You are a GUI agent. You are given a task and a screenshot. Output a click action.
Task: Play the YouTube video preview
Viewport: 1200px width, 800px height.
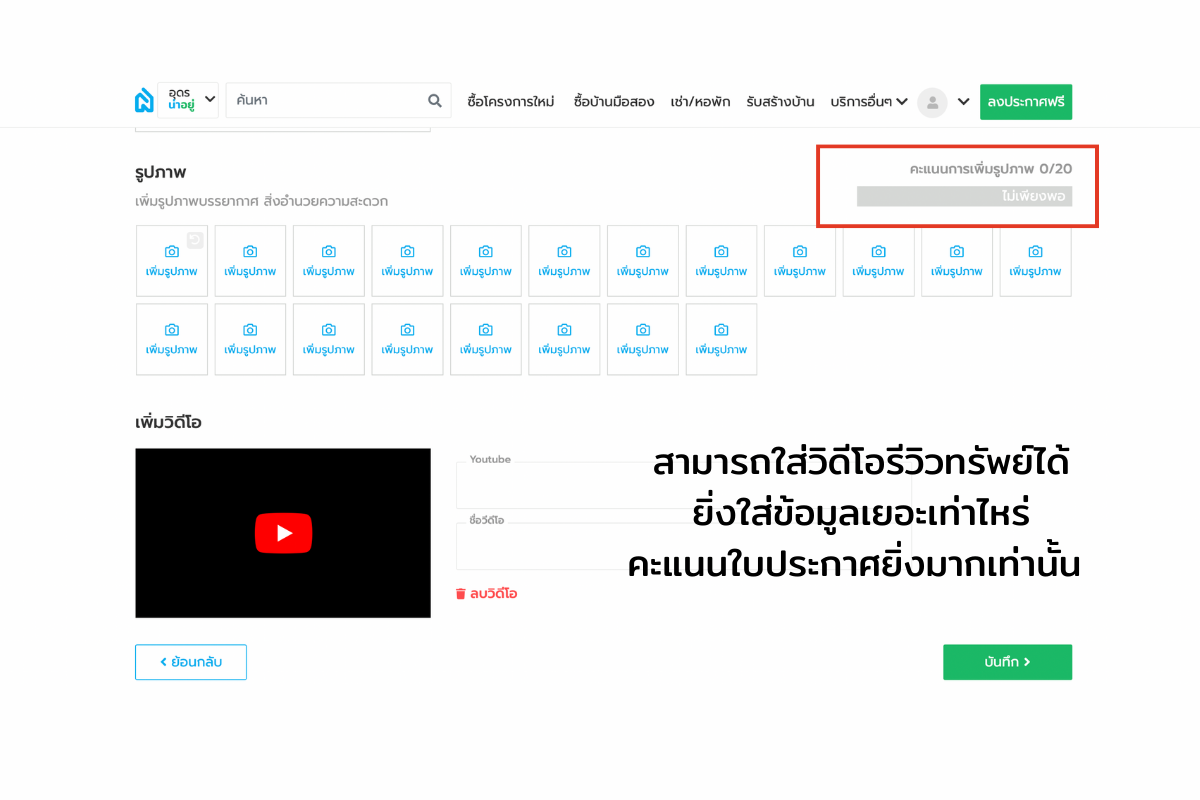284,533
